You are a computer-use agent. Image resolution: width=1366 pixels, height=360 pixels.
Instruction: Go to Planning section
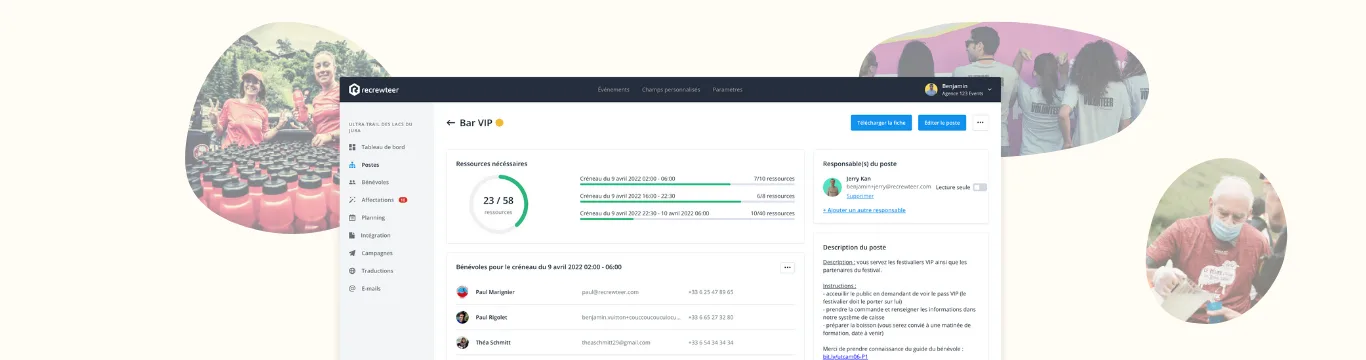(373, 217)
